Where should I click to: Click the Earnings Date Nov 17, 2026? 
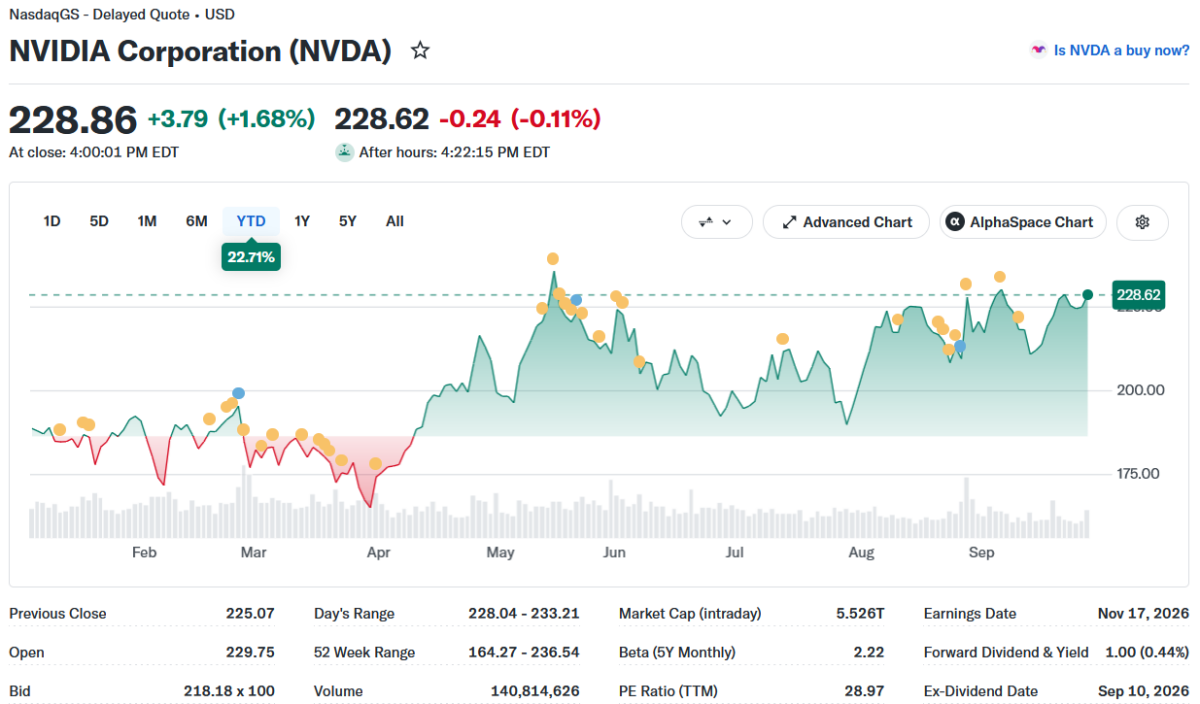(x=1143, y=614)
